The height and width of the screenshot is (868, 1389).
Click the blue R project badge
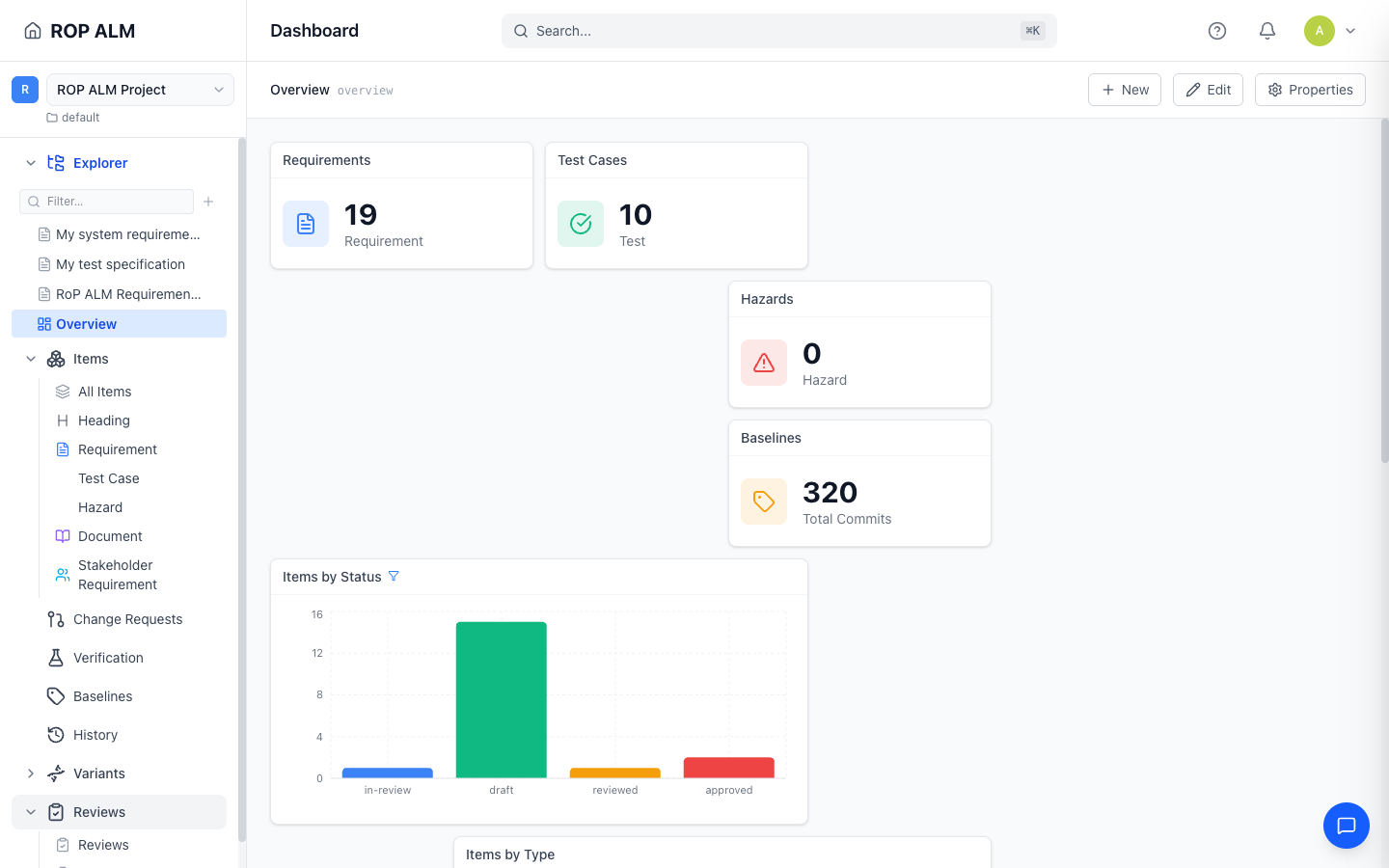pyautogui.click(x=25, y=90)
